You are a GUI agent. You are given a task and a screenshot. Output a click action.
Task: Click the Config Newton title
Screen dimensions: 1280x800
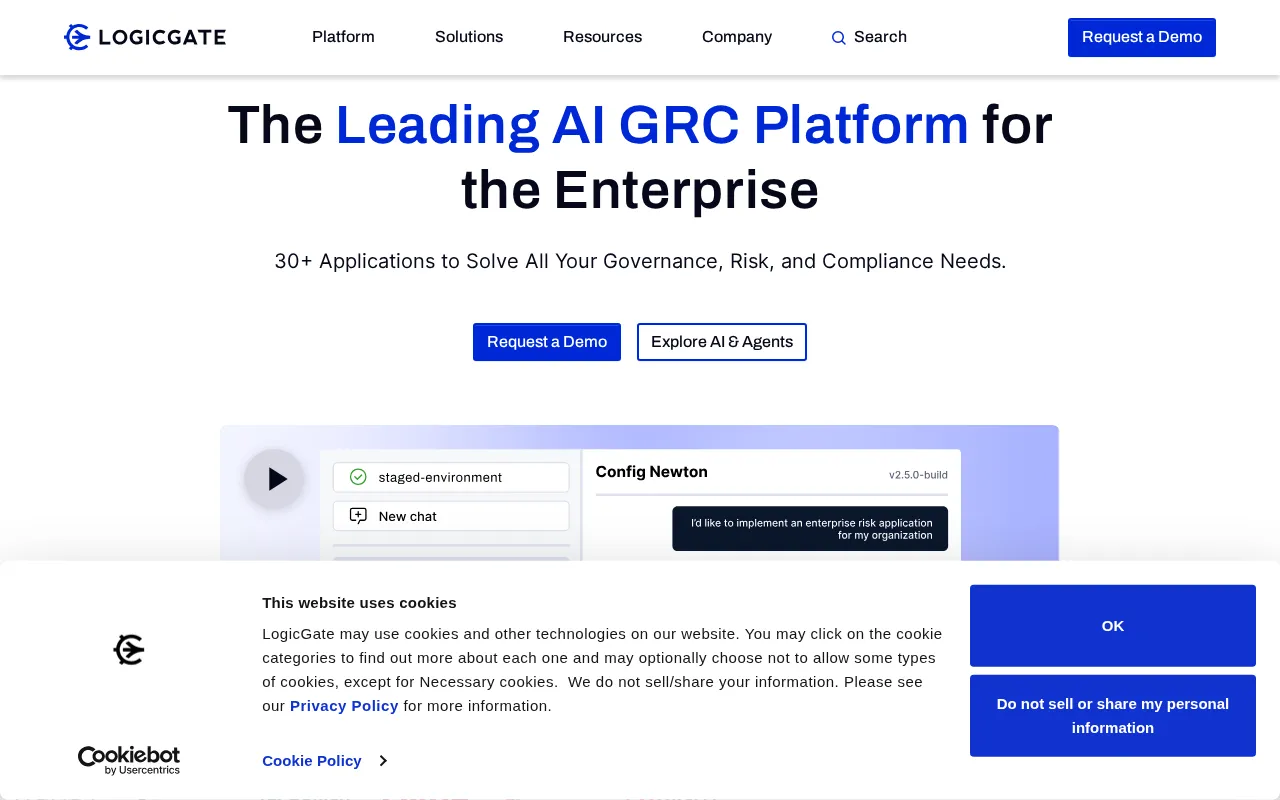pos(652,472)
